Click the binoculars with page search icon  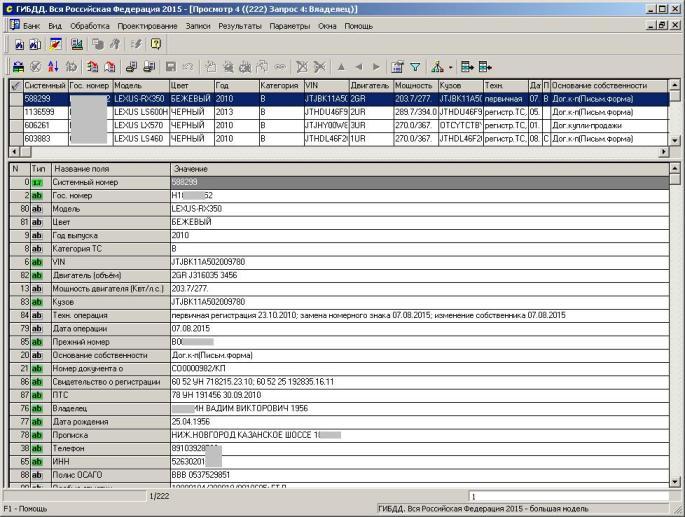click(x=35, y=44)
